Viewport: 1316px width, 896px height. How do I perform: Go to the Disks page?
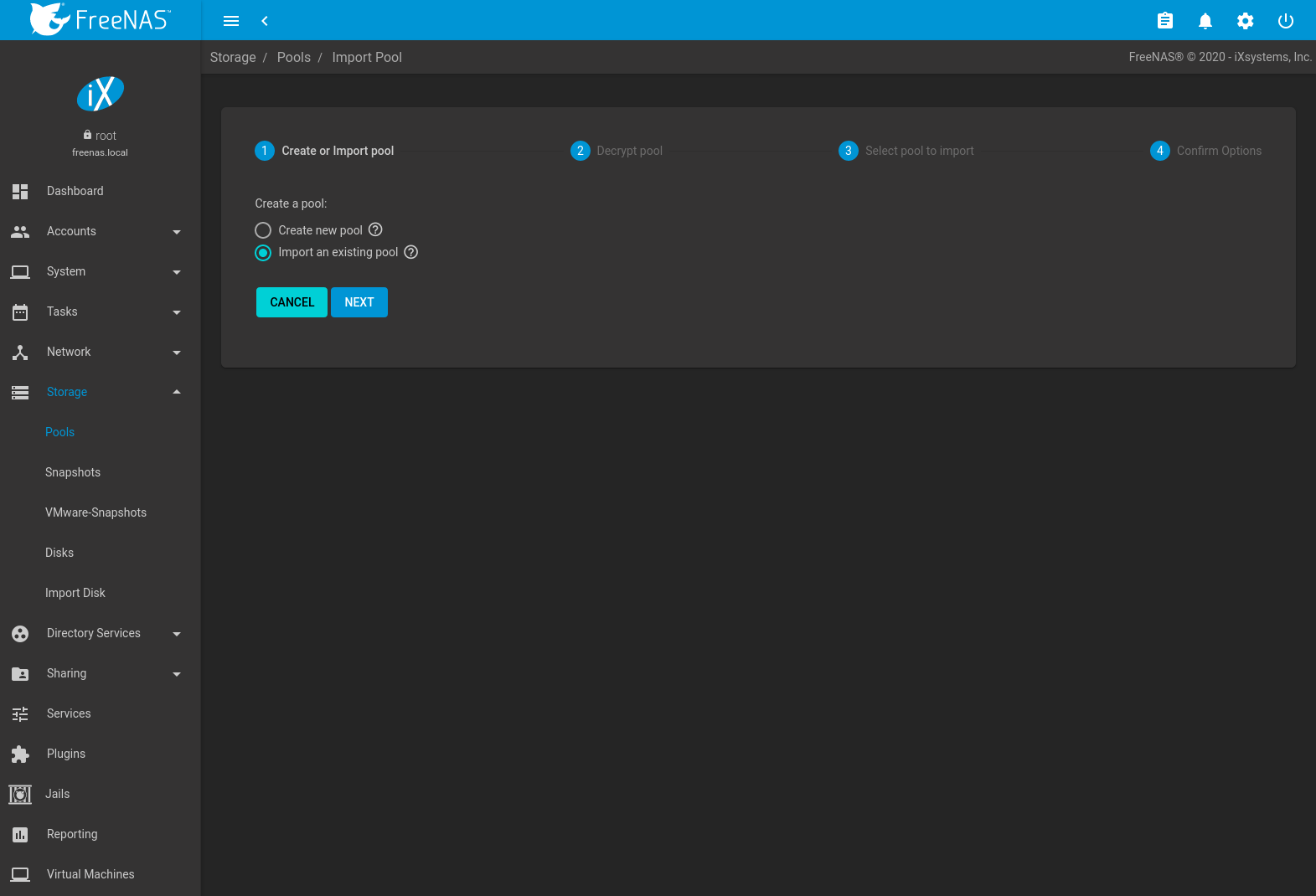click(59, 553)
